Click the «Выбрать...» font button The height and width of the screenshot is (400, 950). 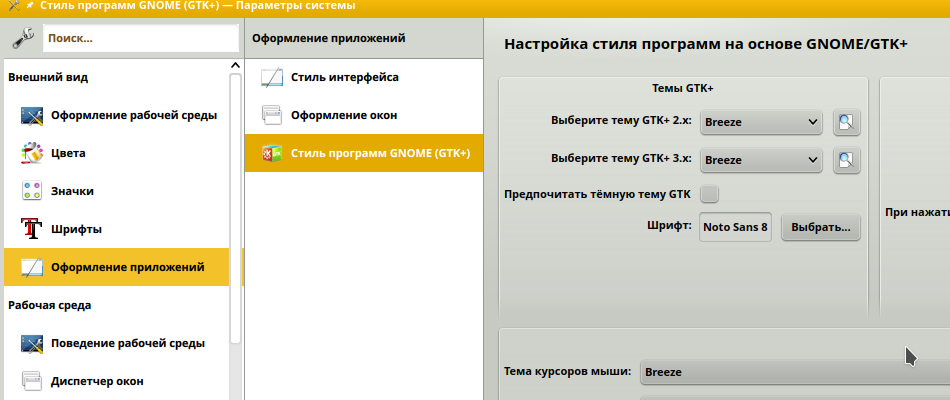coord(820,228)
